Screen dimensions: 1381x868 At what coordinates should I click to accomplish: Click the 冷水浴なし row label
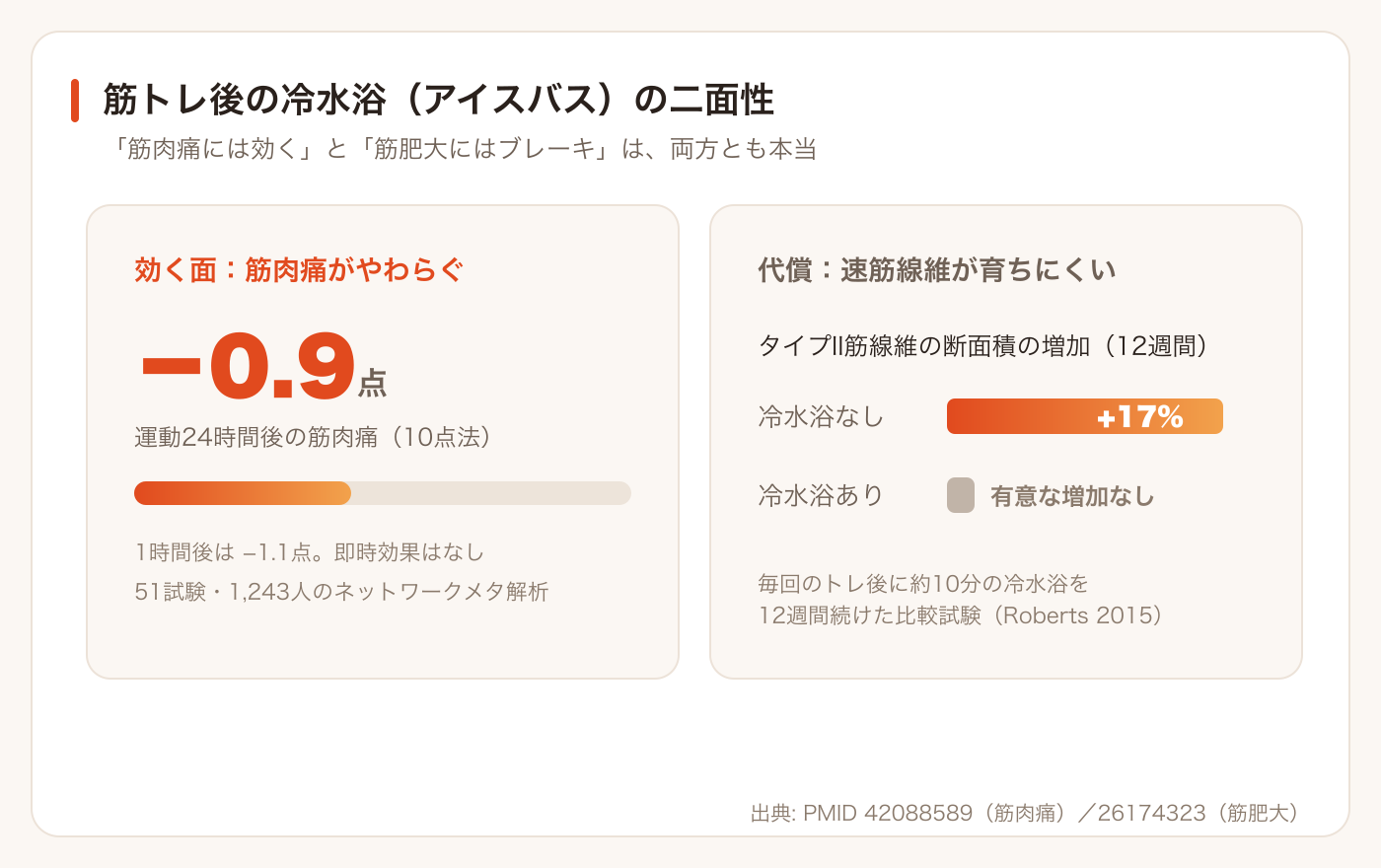(x=821, y=416)
